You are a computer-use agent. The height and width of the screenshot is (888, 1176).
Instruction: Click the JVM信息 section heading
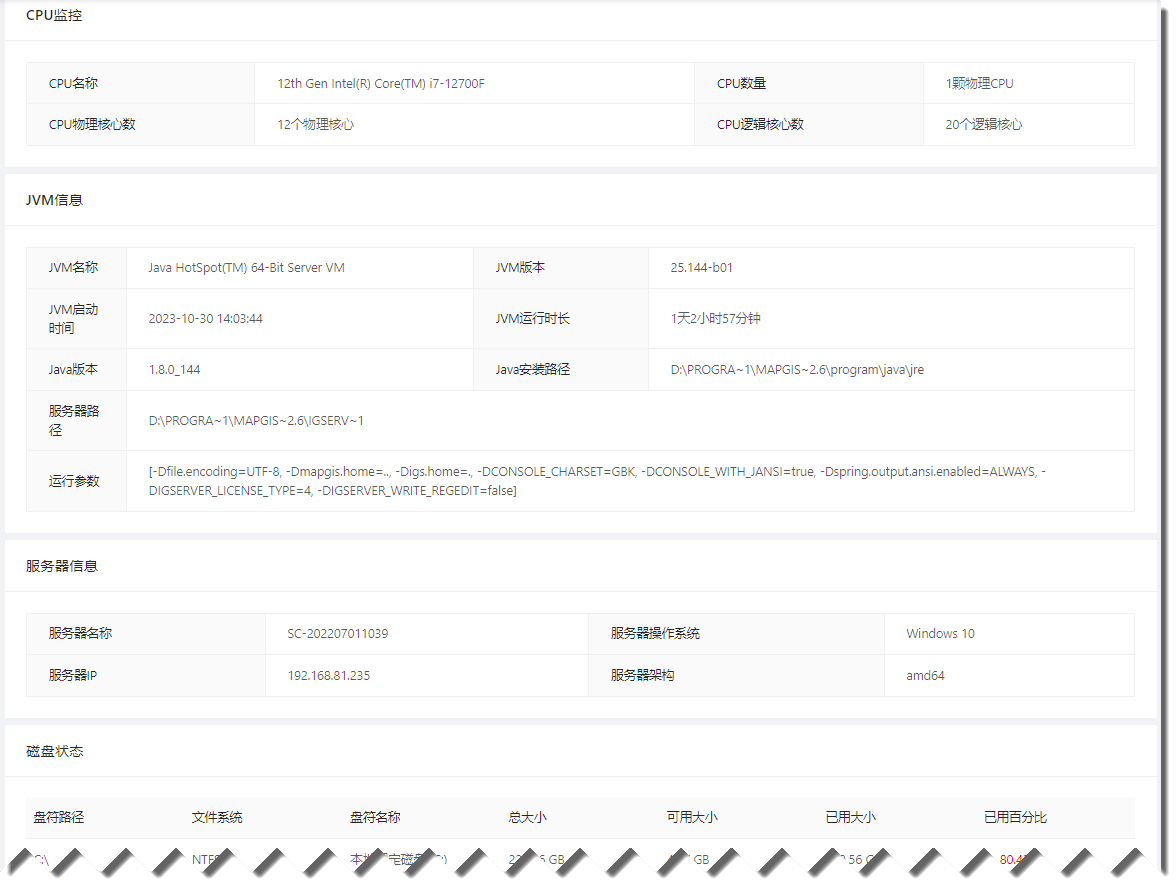[54, 200]
